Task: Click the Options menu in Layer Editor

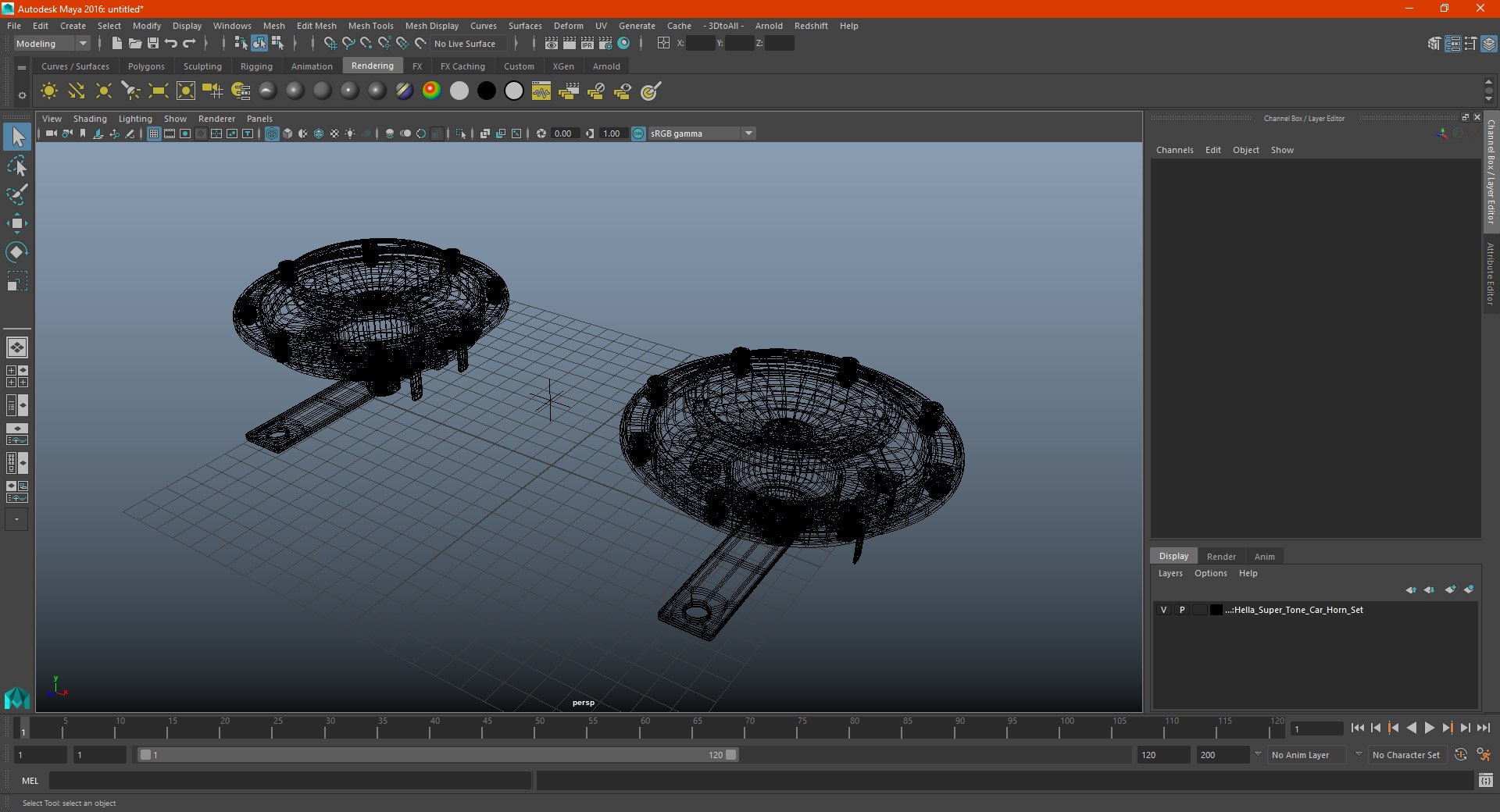Action: (x=1210, y=573)
